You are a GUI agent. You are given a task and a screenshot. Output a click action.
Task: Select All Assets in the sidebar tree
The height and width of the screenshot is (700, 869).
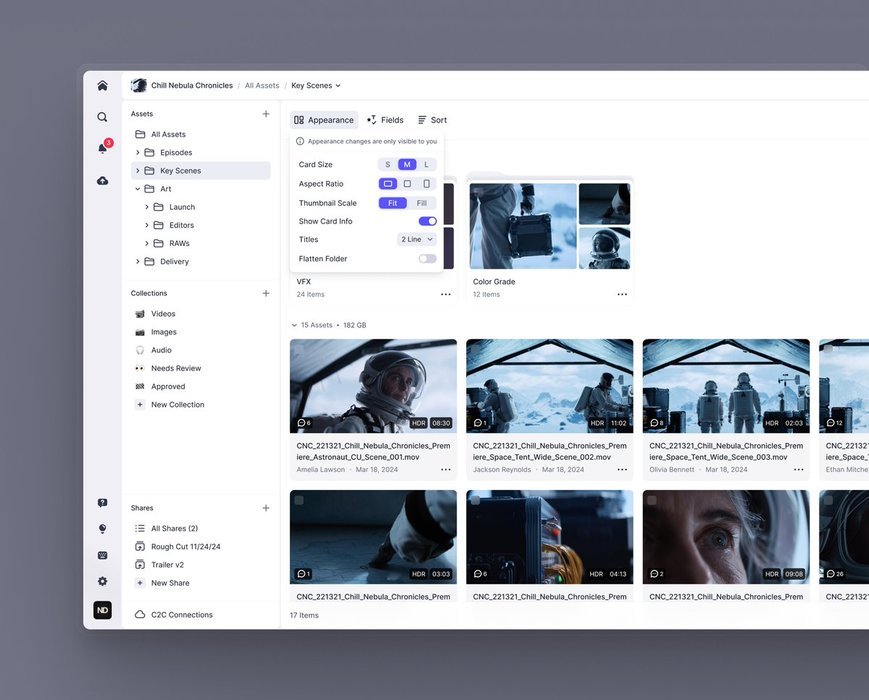201,134
